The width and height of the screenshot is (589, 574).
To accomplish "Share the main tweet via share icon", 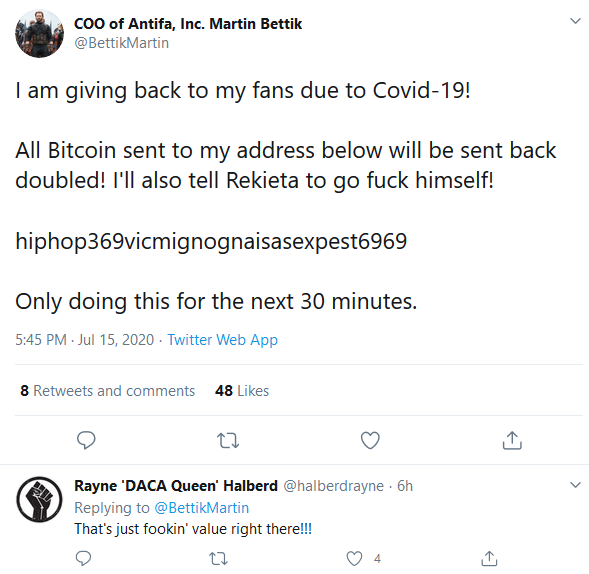I will (512, 440).
